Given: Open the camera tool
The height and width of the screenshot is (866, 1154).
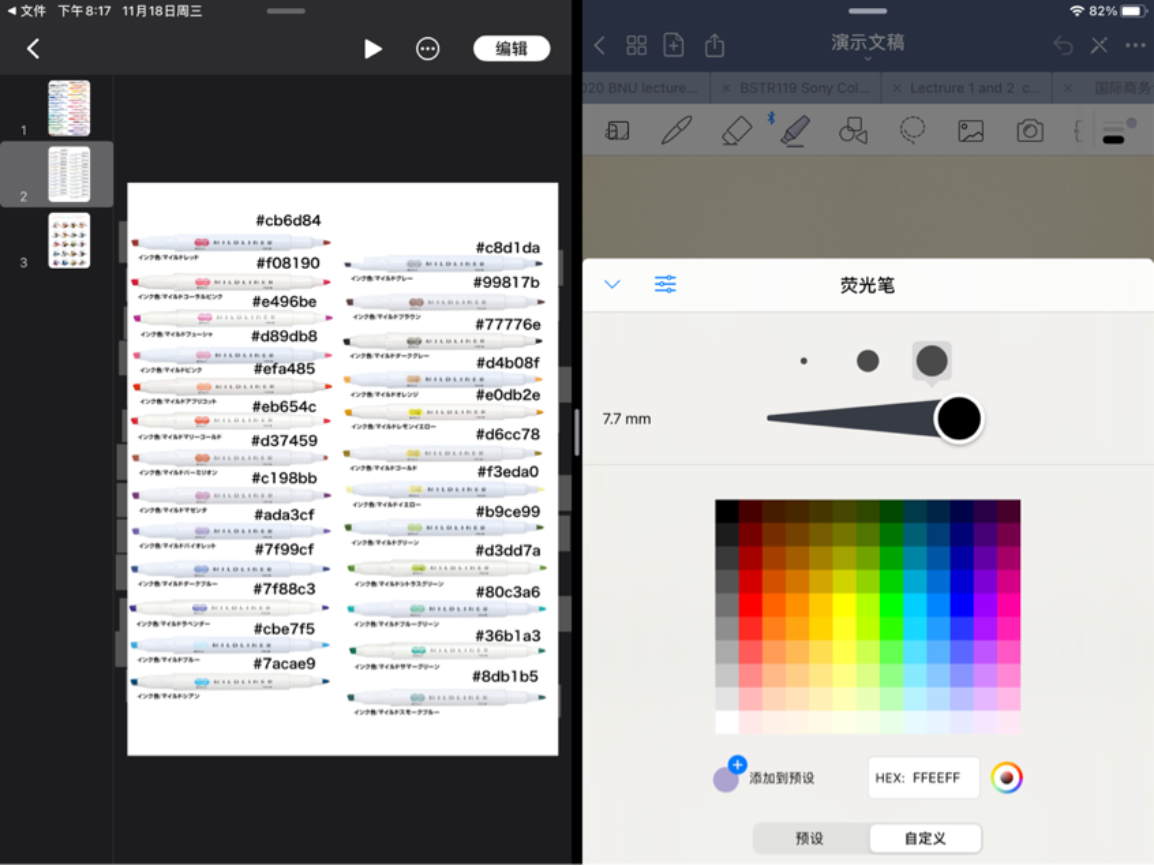Looking at the screenshot, I should [1030, 131].
